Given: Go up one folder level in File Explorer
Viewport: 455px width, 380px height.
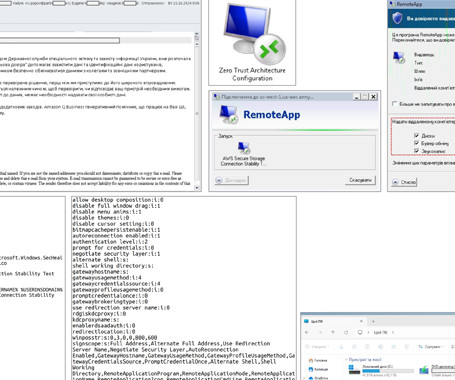Looking at the screenshot, I should (333, 332).
